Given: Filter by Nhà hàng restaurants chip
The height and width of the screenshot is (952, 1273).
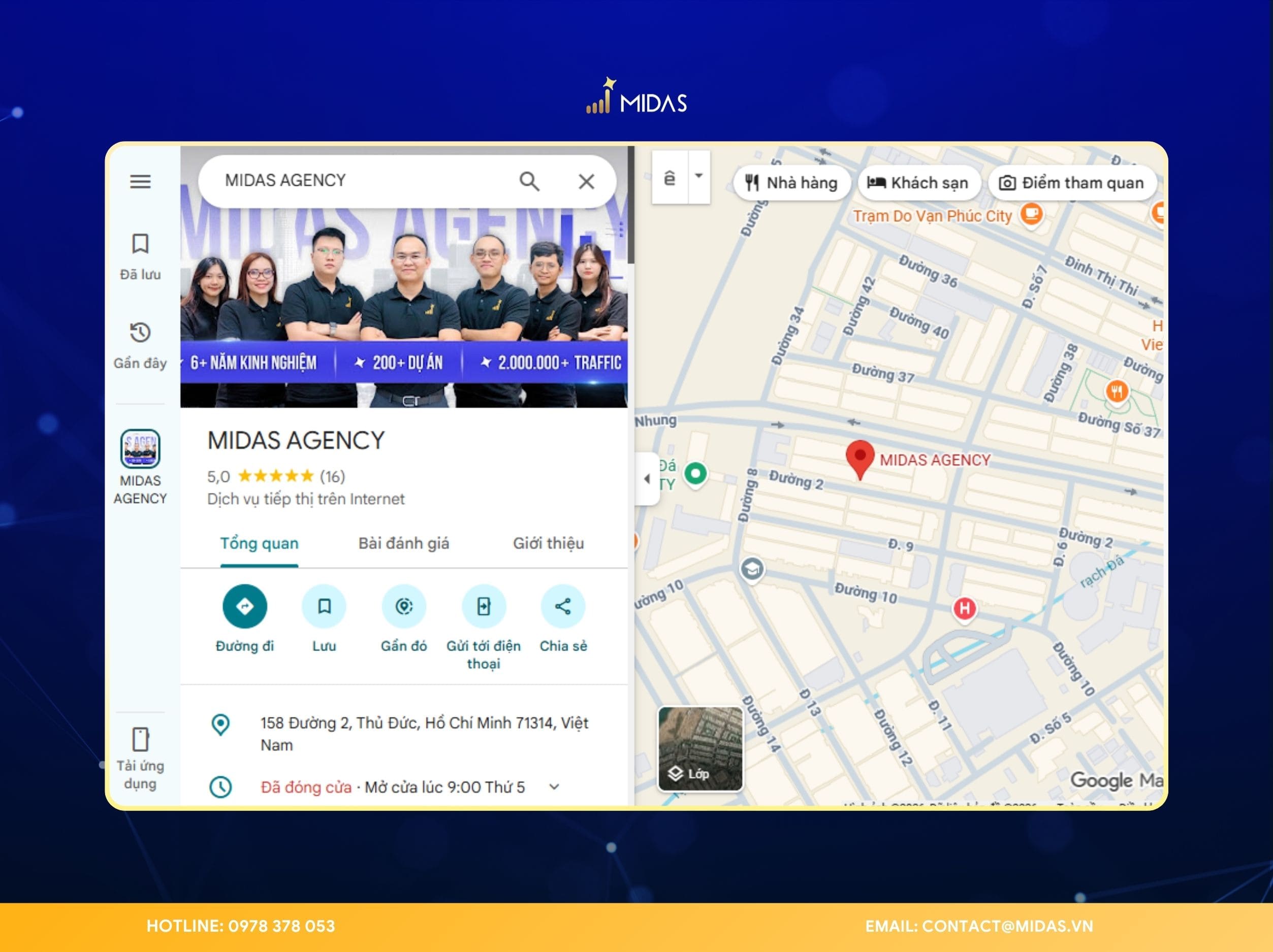Looking at the screenshot, I should pyautogui.click(x=791, y=183).
